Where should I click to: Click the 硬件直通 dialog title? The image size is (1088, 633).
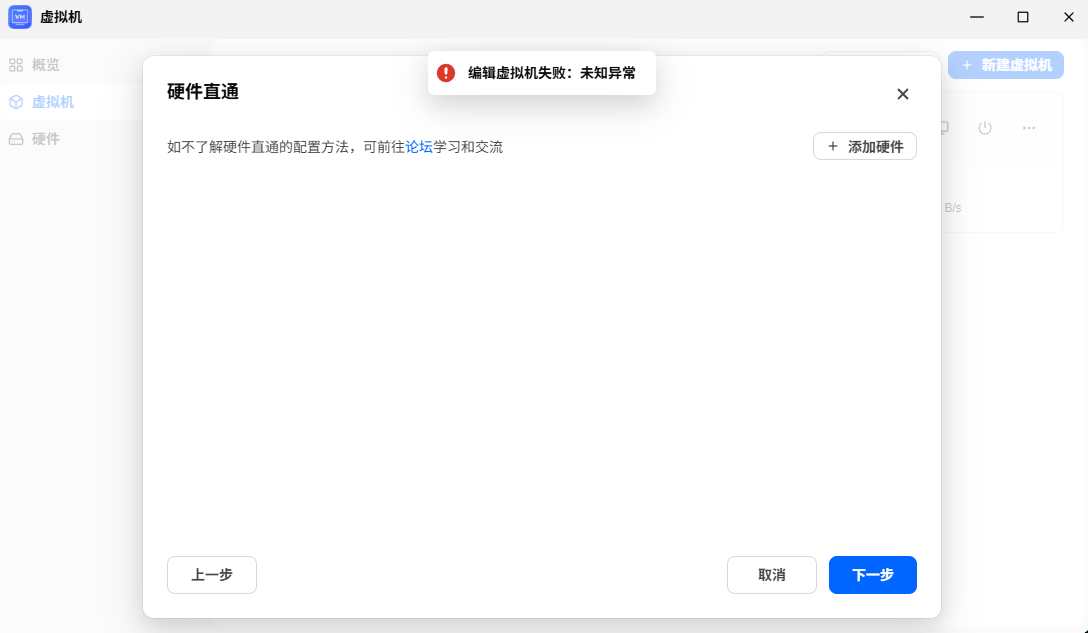[203, 92]
